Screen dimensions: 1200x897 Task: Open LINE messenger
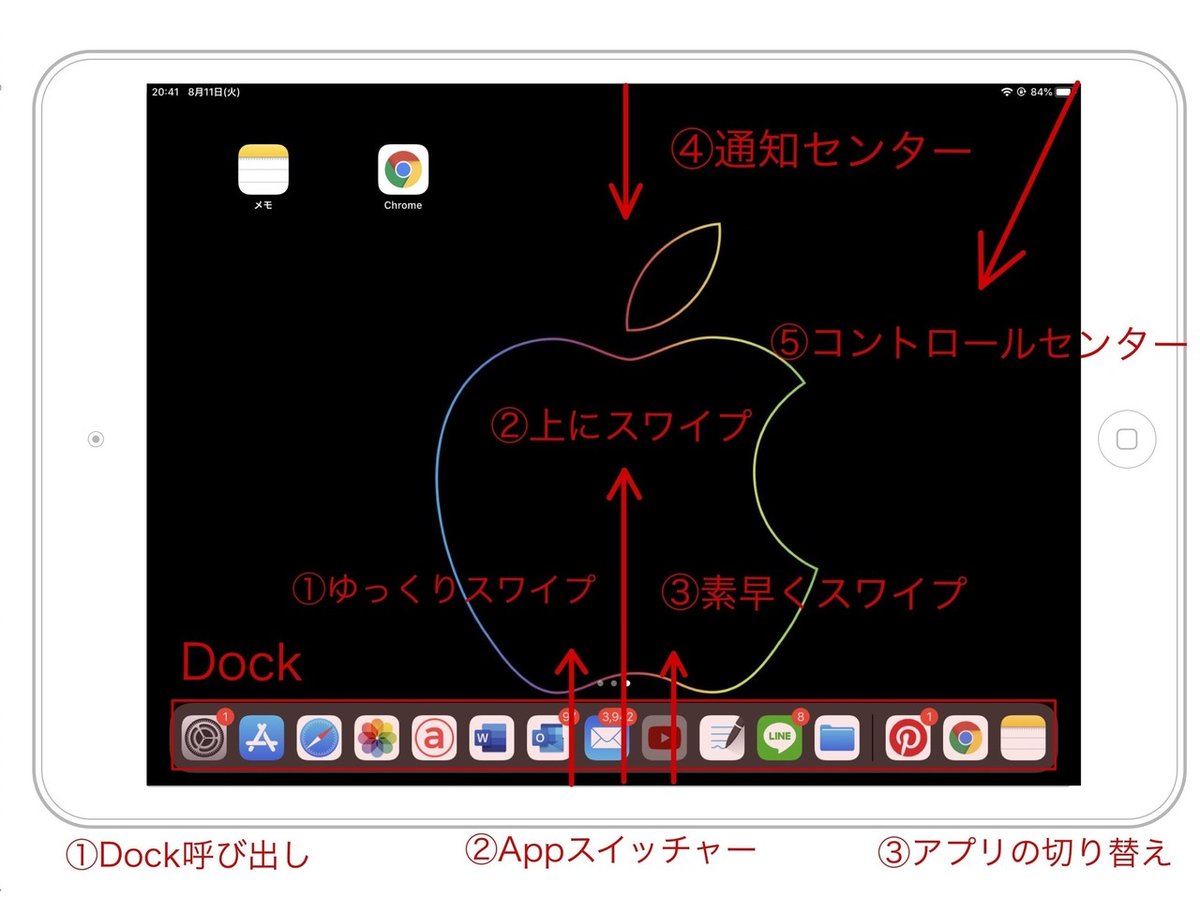click(x=780, y=738)
